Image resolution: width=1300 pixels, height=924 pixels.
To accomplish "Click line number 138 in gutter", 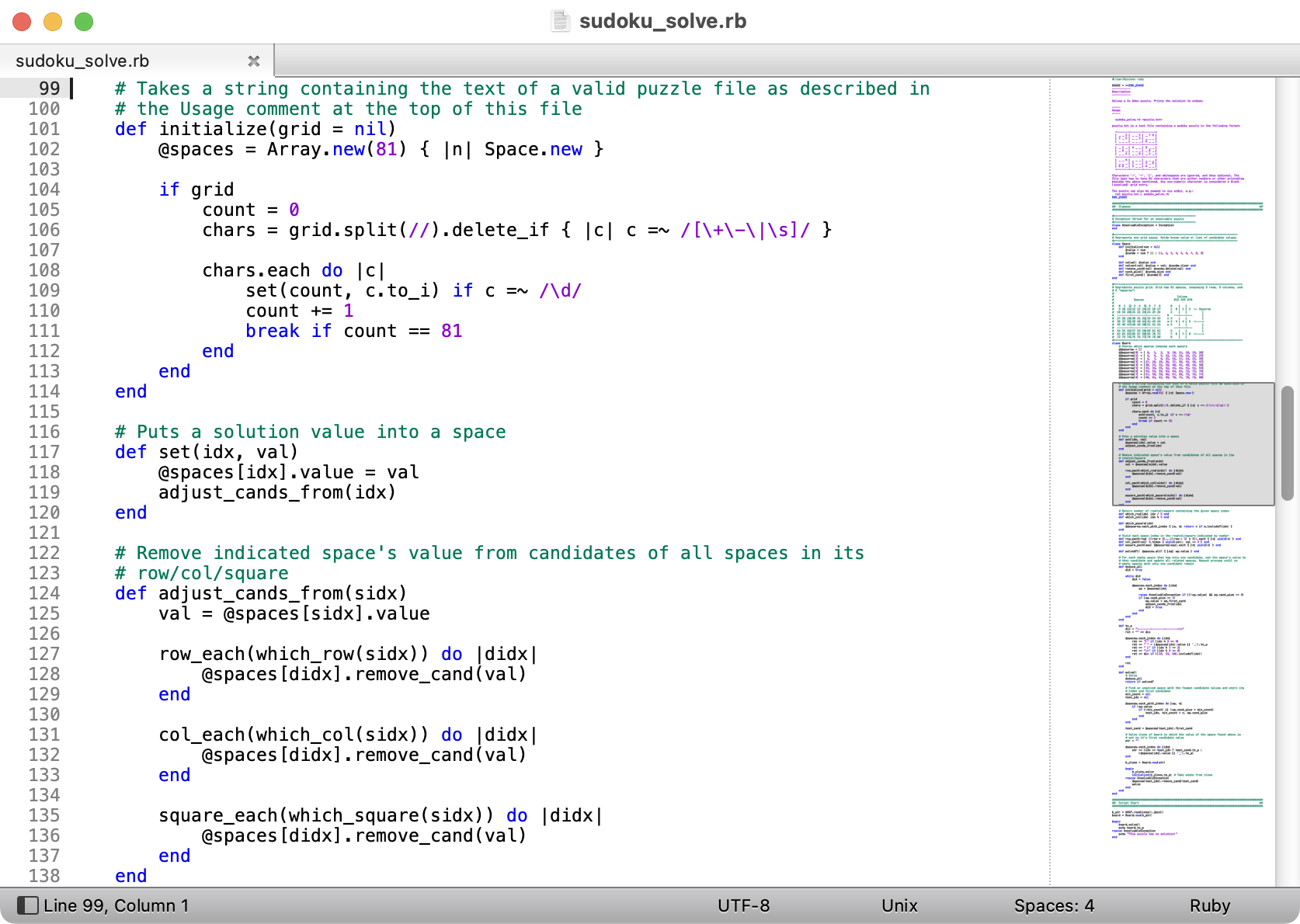I will tap(43, 876).
